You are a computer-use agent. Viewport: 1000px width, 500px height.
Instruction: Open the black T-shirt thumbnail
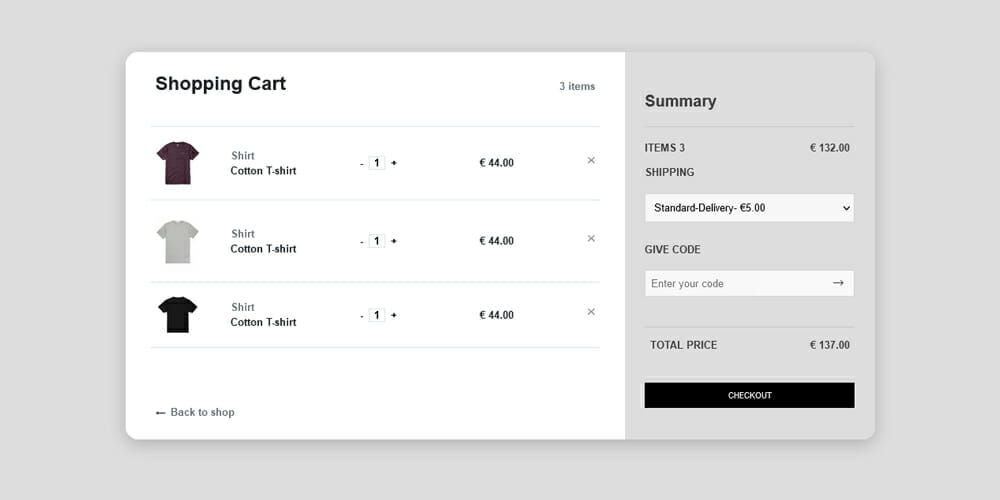(177, 315)
